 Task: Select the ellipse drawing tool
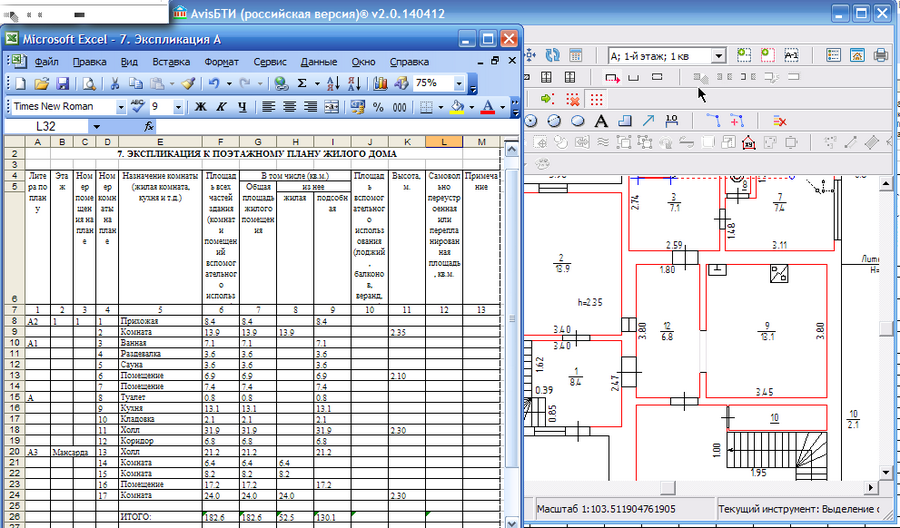577,121
